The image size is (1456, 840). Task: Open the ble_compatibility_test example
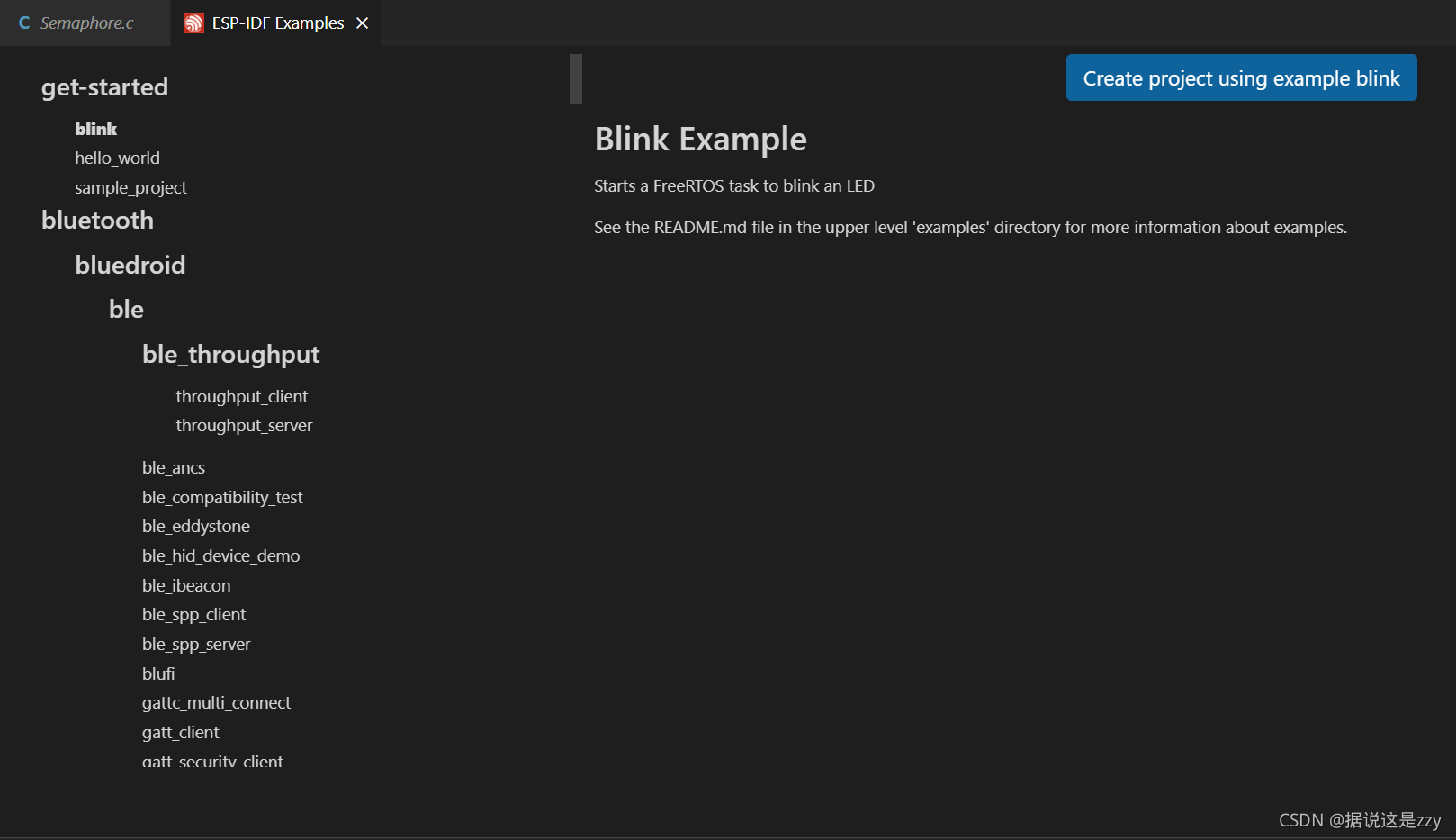point(222,497)
